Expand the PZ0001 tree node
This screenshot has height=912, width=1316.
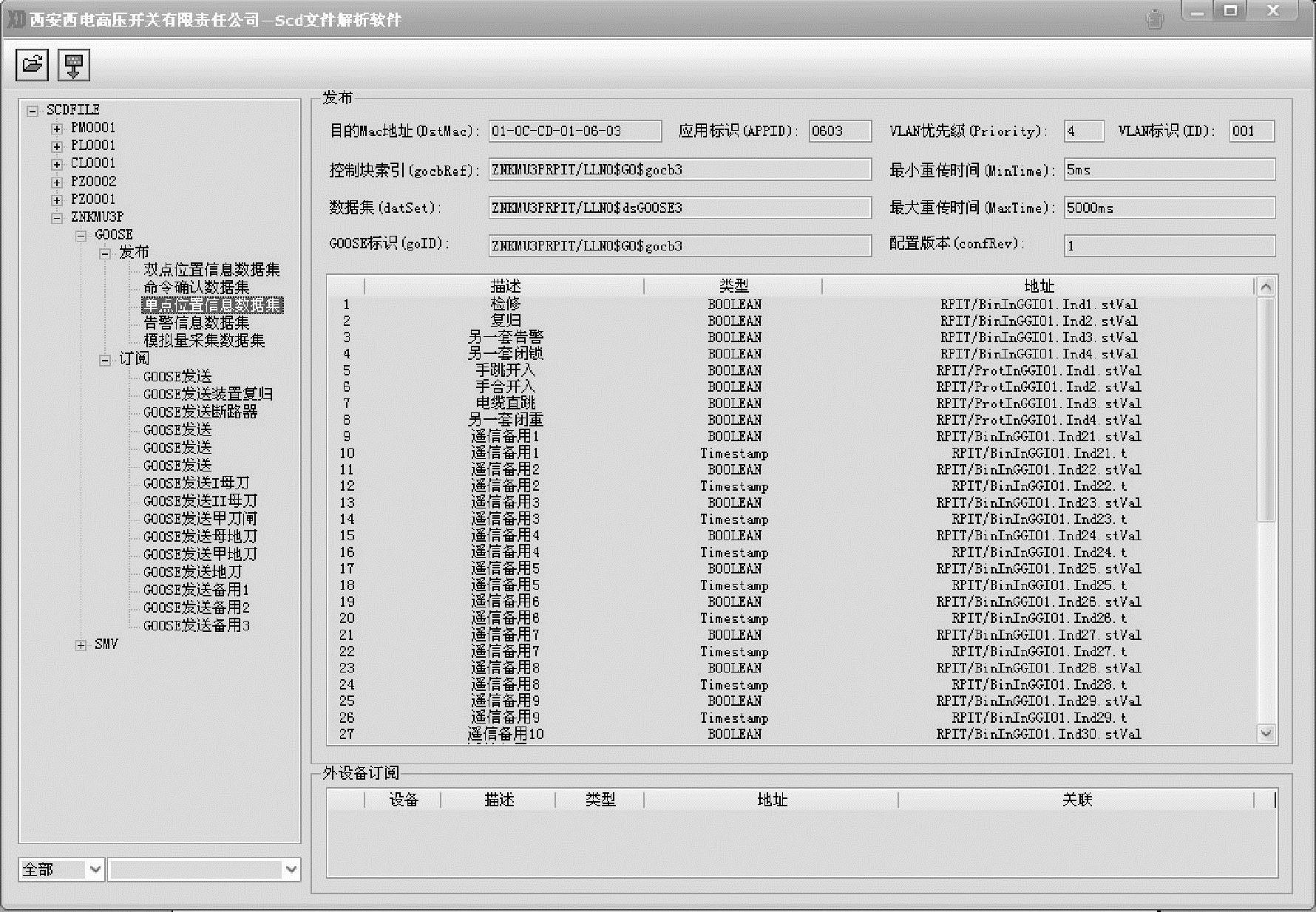57,200
